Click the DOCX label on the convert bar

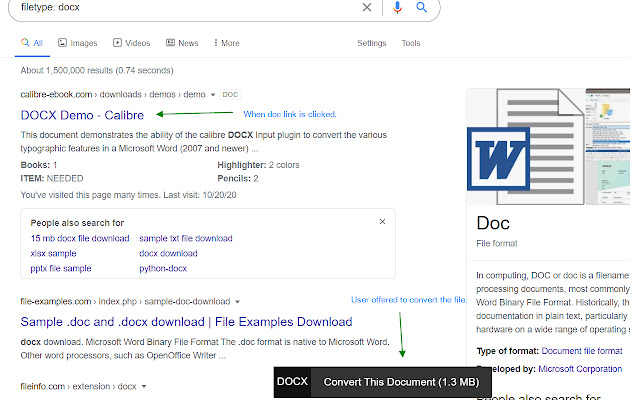[x=292, y=382]
